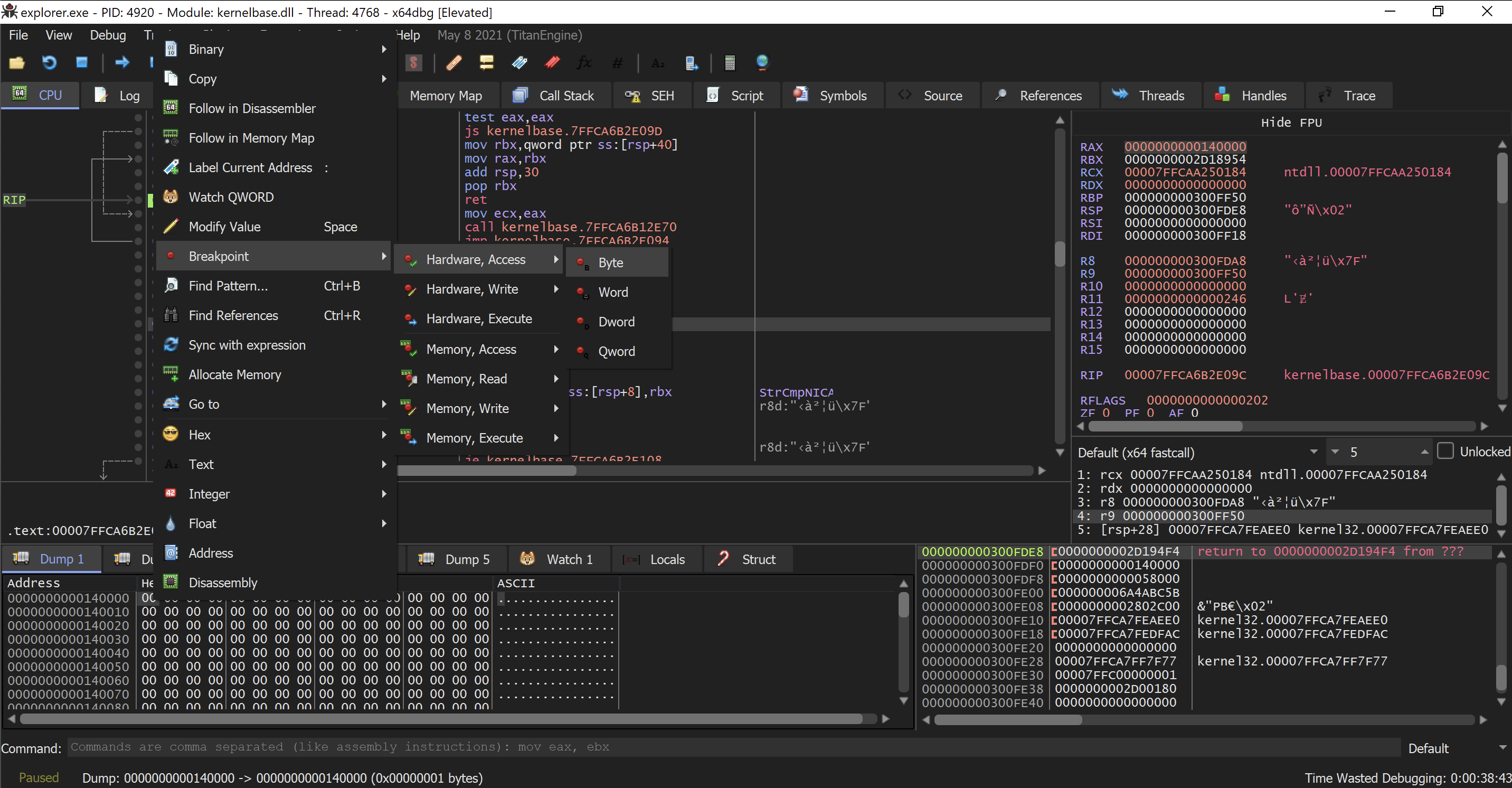Screen dimensions: 1512x788
Task: Open the Labels blue tags icon
Action: click(519, 62)
